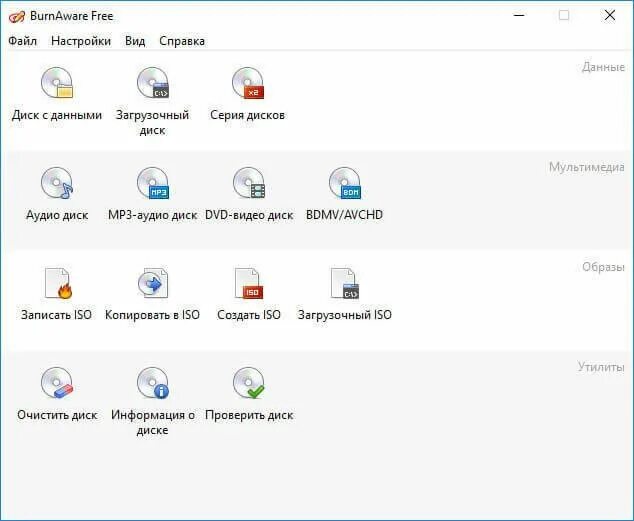This screenshot has width=634, height=521.
Task: Select the Серия дисков x2 icon
Action: 248,83
